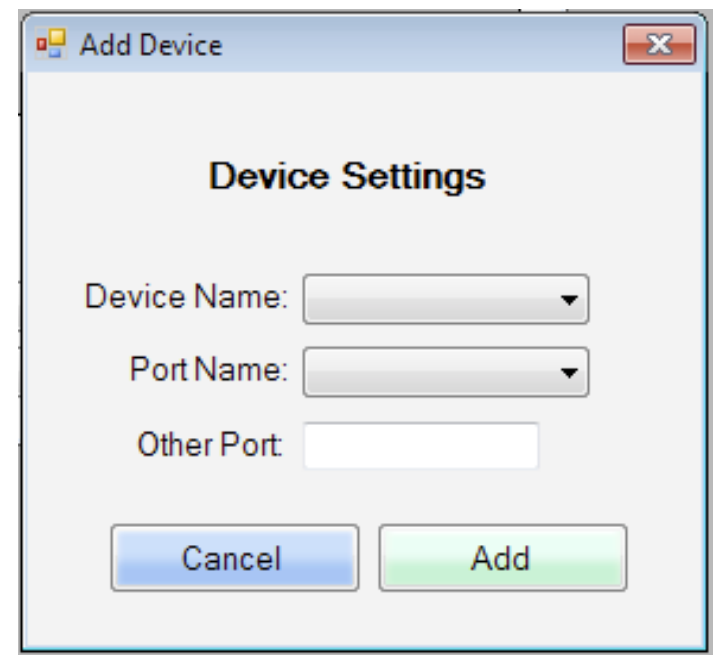Focus the Other Port text field
This screenshot has height=668, width=724.
pos(421,446)
